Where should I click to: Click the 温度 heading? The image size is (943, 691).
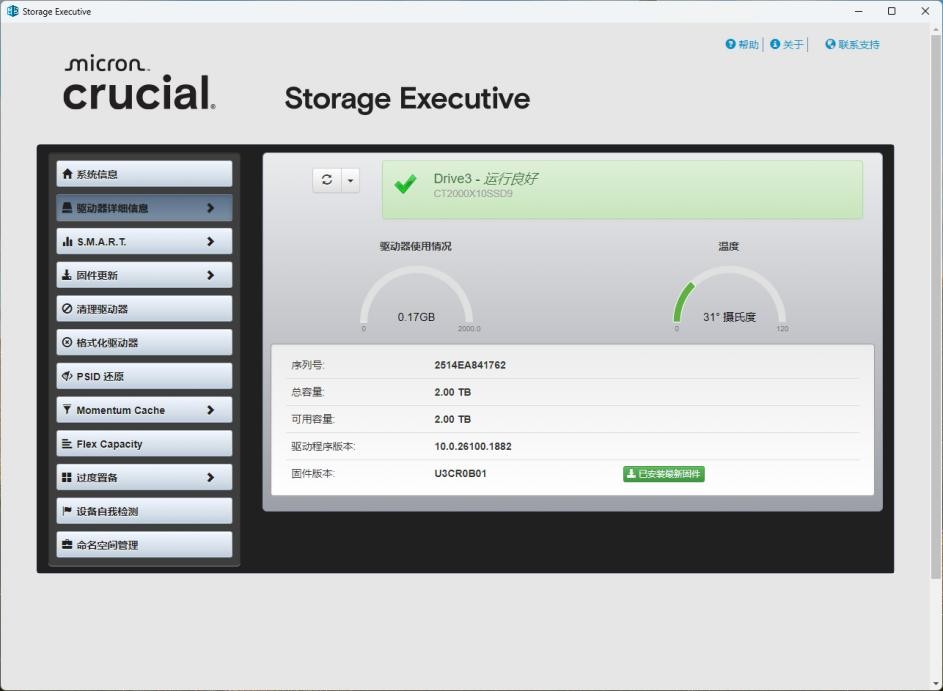pyautogui.click(x=728, y=246)
